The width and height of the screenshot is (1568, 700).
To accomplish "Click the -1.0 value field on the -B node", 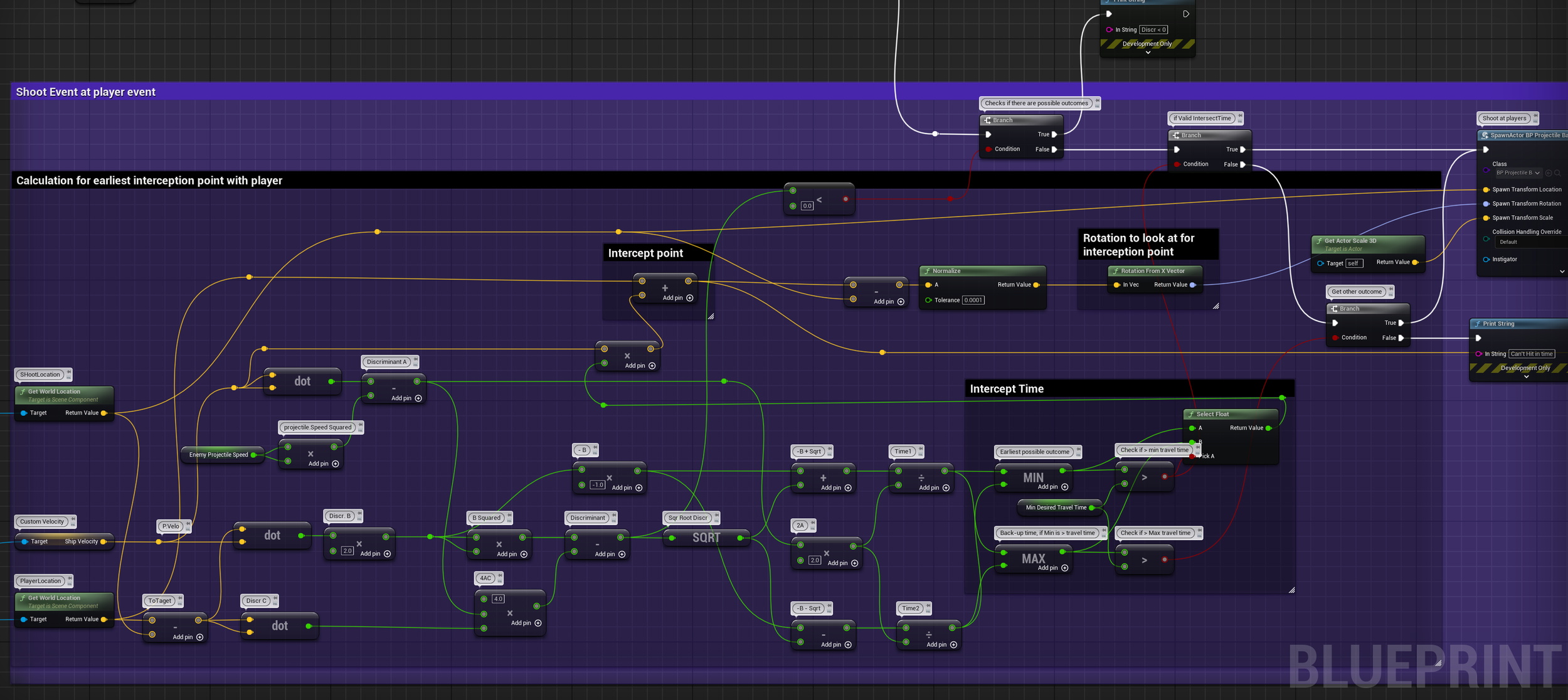I will (x=597, y=485).
